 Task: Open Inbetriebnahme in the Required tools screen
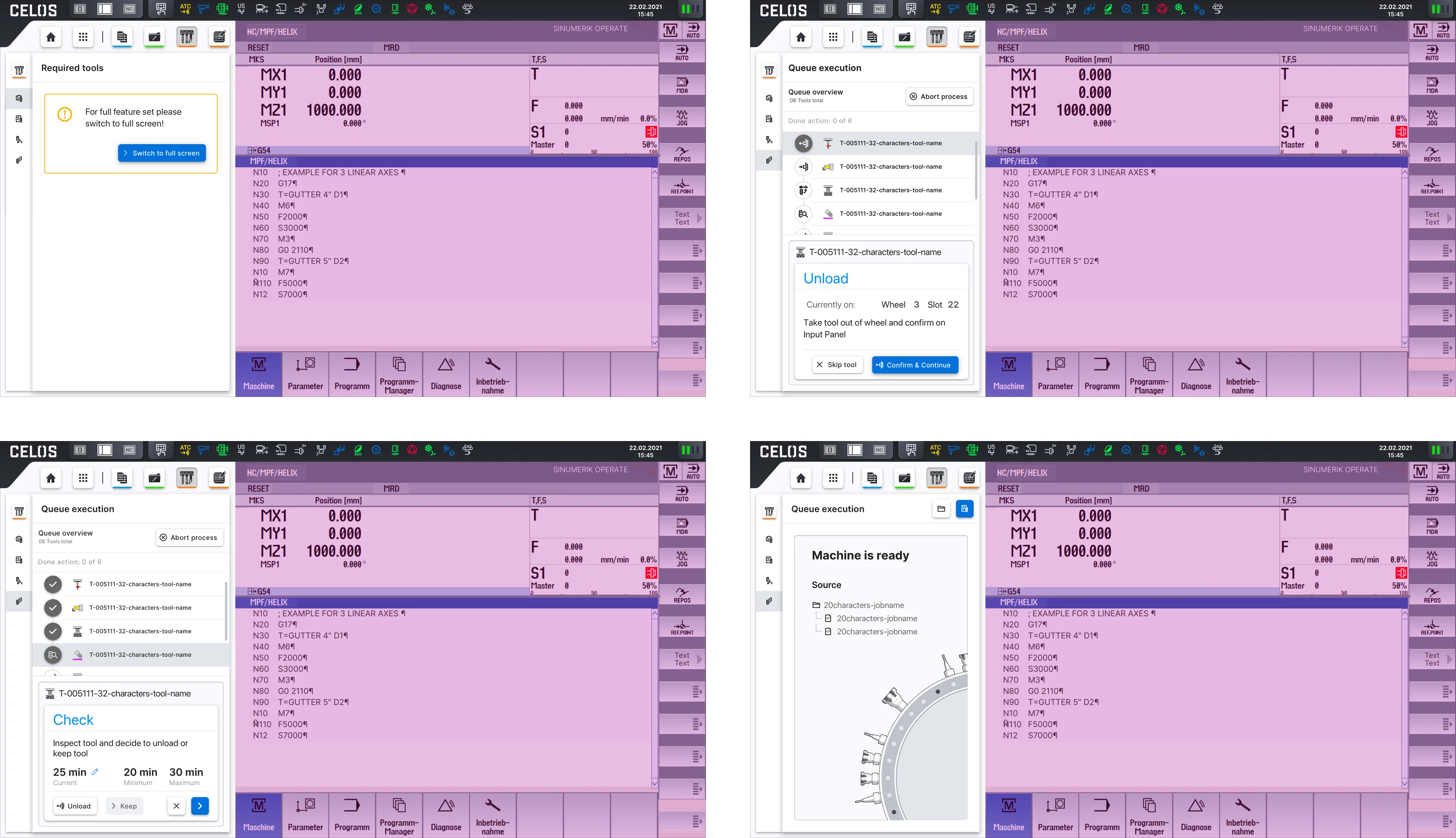[x=493, y=375]
